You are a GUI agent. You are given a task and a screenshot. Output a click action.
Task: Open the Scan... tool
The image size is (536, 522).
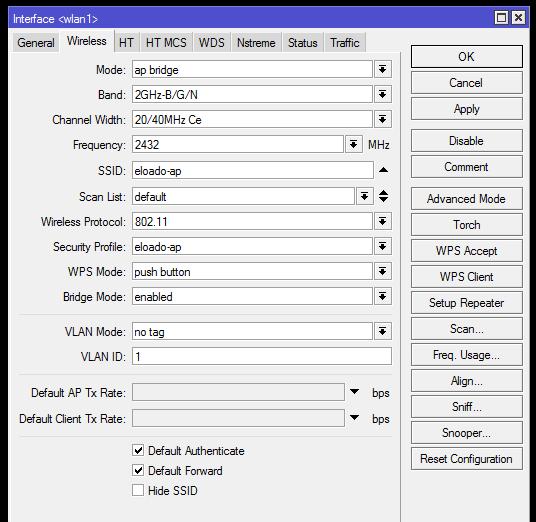point(467,329)
